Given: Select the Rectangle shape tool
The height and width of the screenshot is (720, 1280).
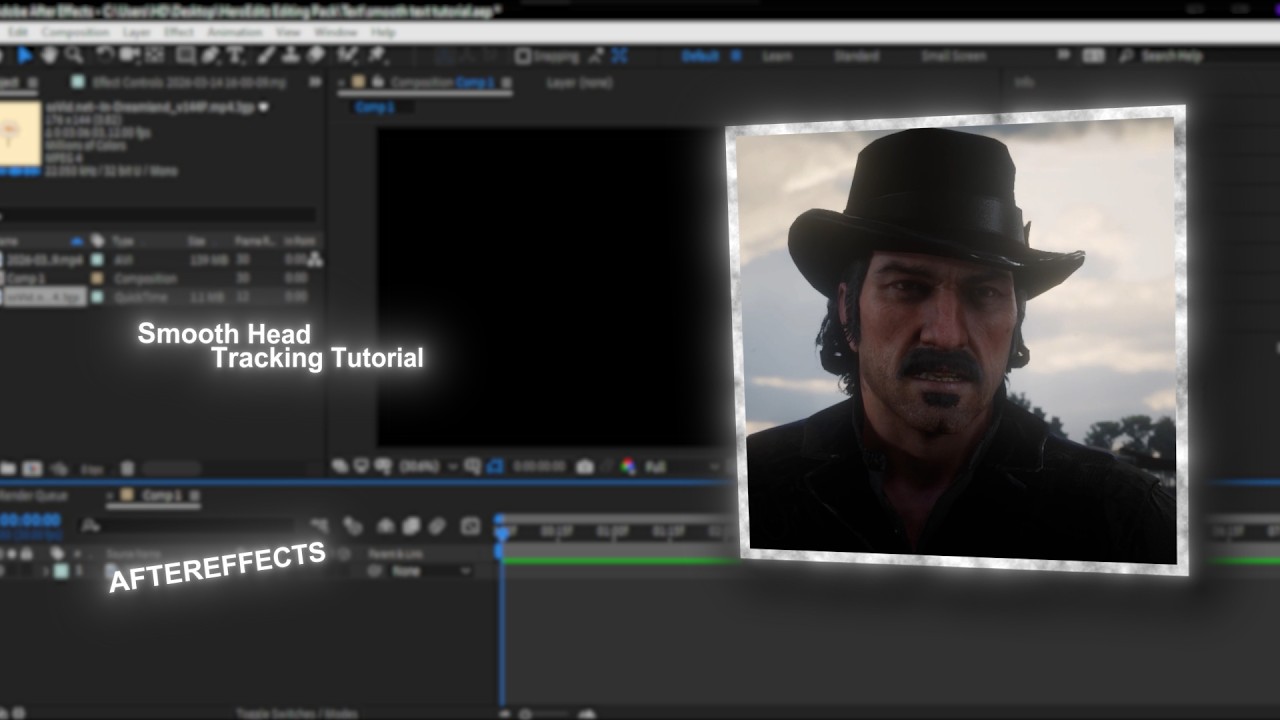Looking at the screenshot, I should [x=187, y=56].
